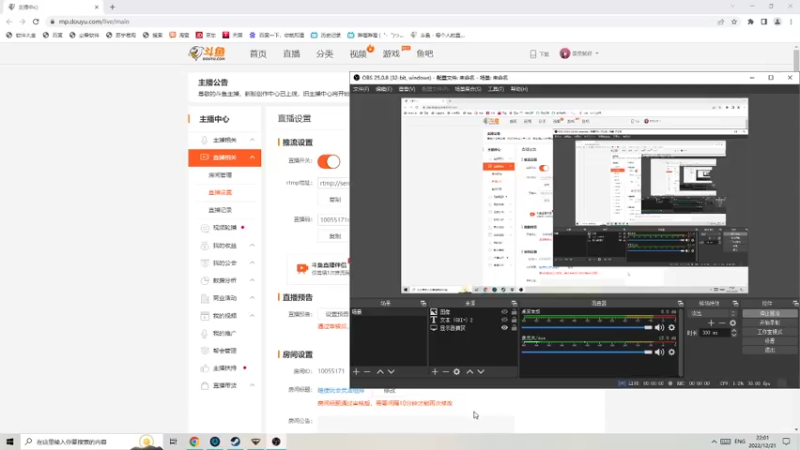Screen dimensions: 800x450
Task: Add a new source in OBS Sources panel
Action: (x=435, y=371)
